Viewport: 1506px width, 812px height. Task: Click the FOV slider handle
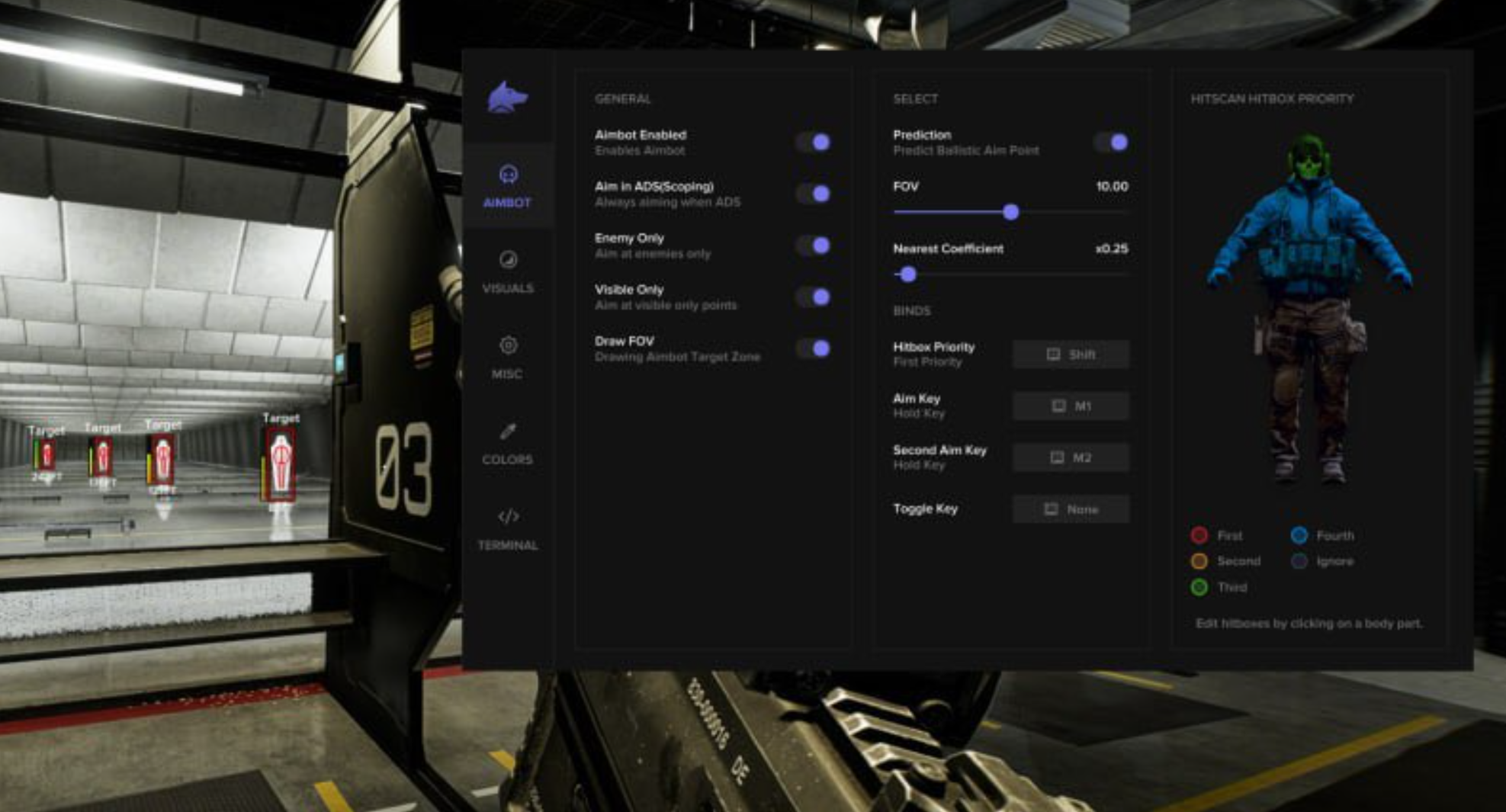(1011, 212)
